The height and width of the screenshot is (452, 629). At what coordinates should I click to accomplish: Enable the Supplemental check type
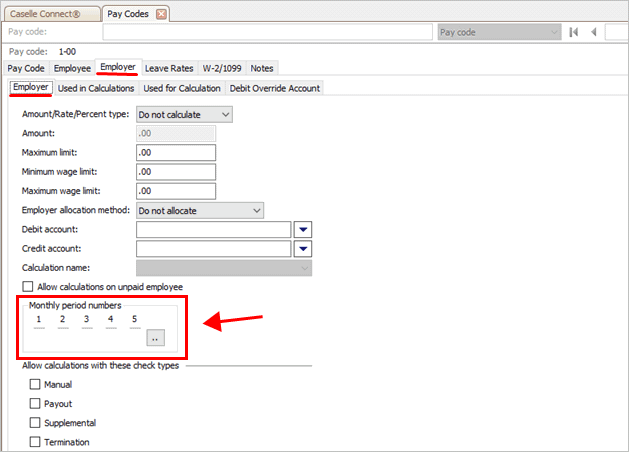[x=36, y=422]
